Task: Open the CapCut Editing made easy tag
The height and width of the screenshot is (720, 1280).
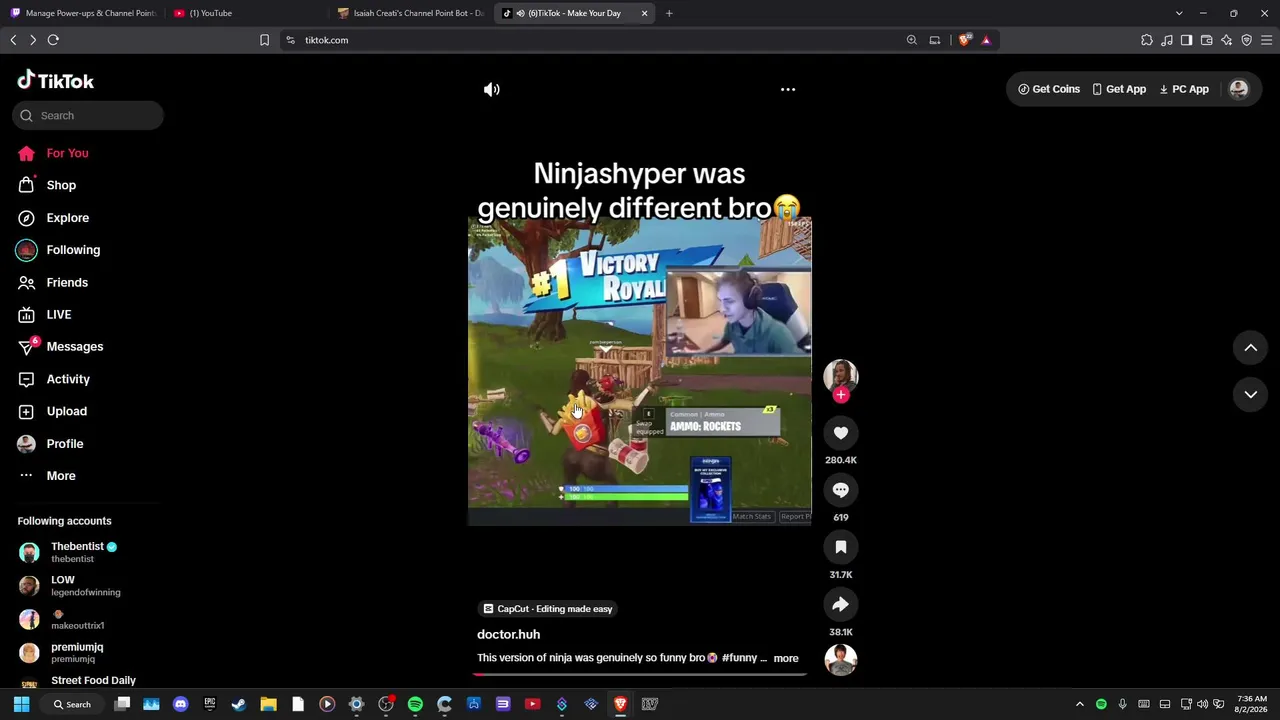Action: coord(547,609)
